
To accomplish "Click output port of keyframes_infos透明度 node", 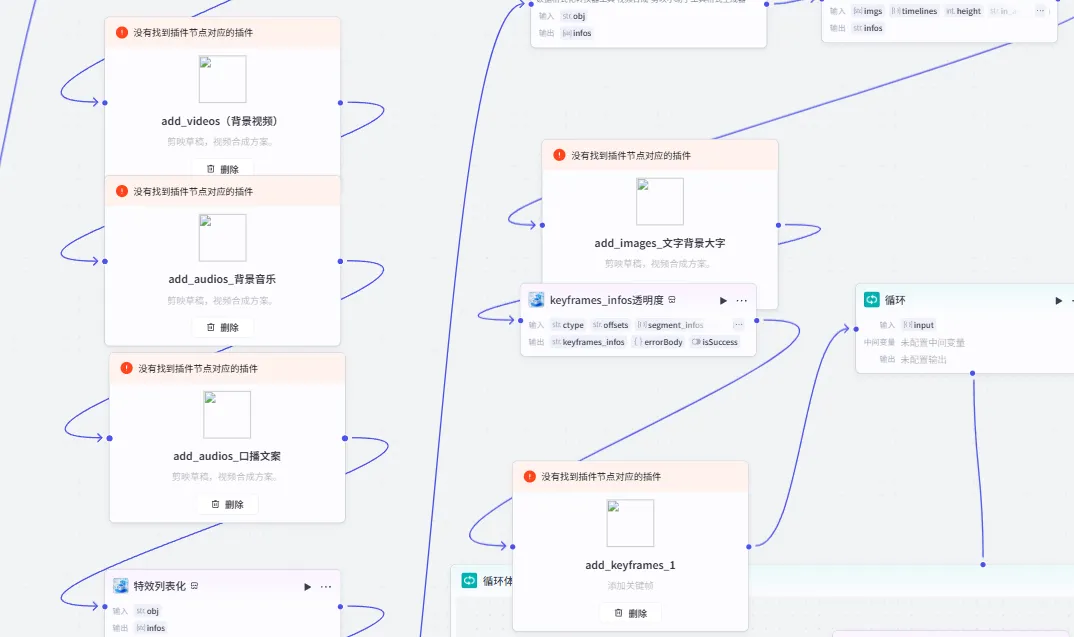I will coord(756,320).
